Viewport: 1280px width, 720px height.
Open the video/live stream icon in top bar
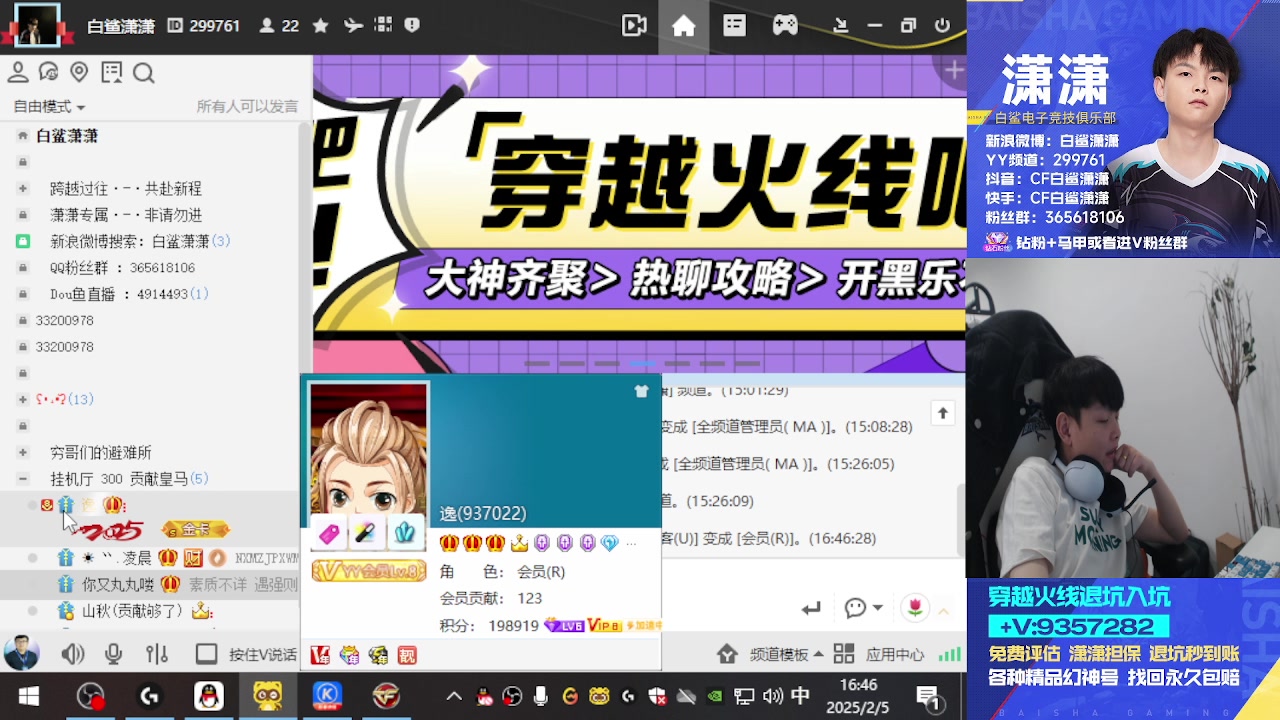(634, 26)
